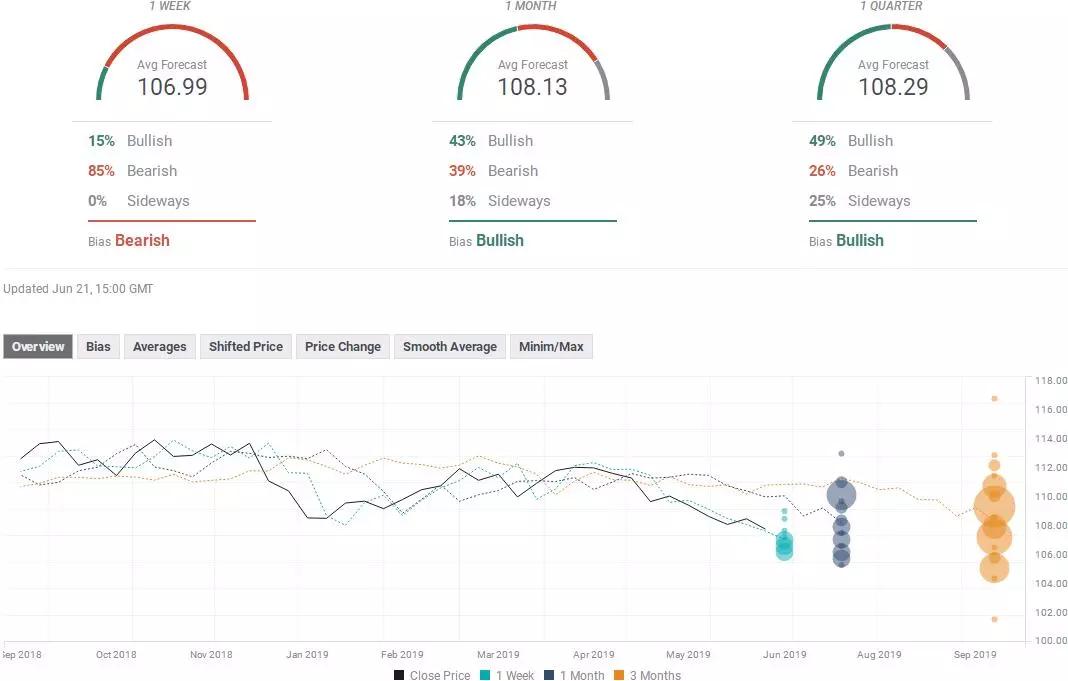Open the Price Change tab
Image resolution: width=1068 pixels, height=681 pixels.
coord(343,347)
